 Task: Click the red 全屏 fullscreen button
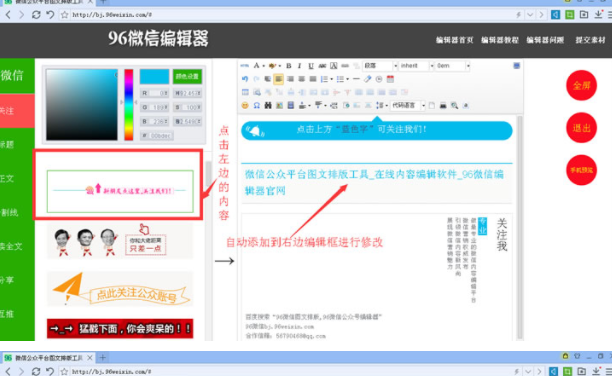tap(581, 86)
